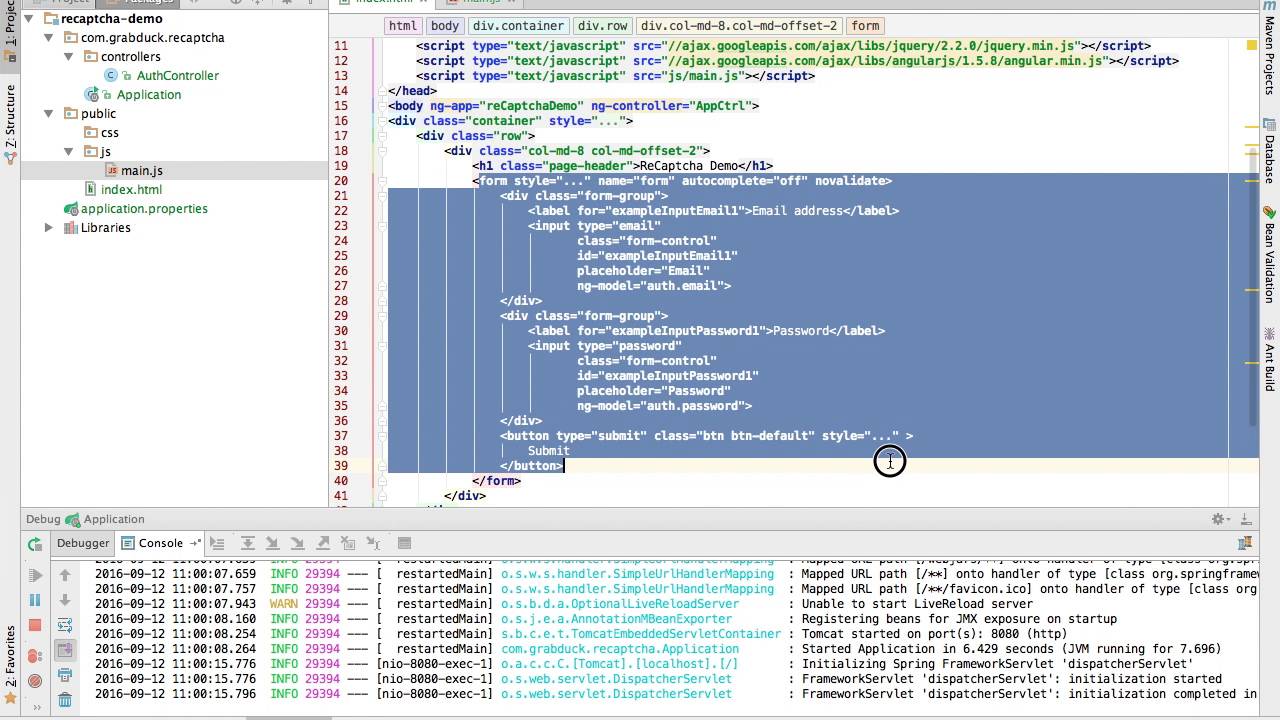Click the Drop Frame debugger icon

point(347,543)
